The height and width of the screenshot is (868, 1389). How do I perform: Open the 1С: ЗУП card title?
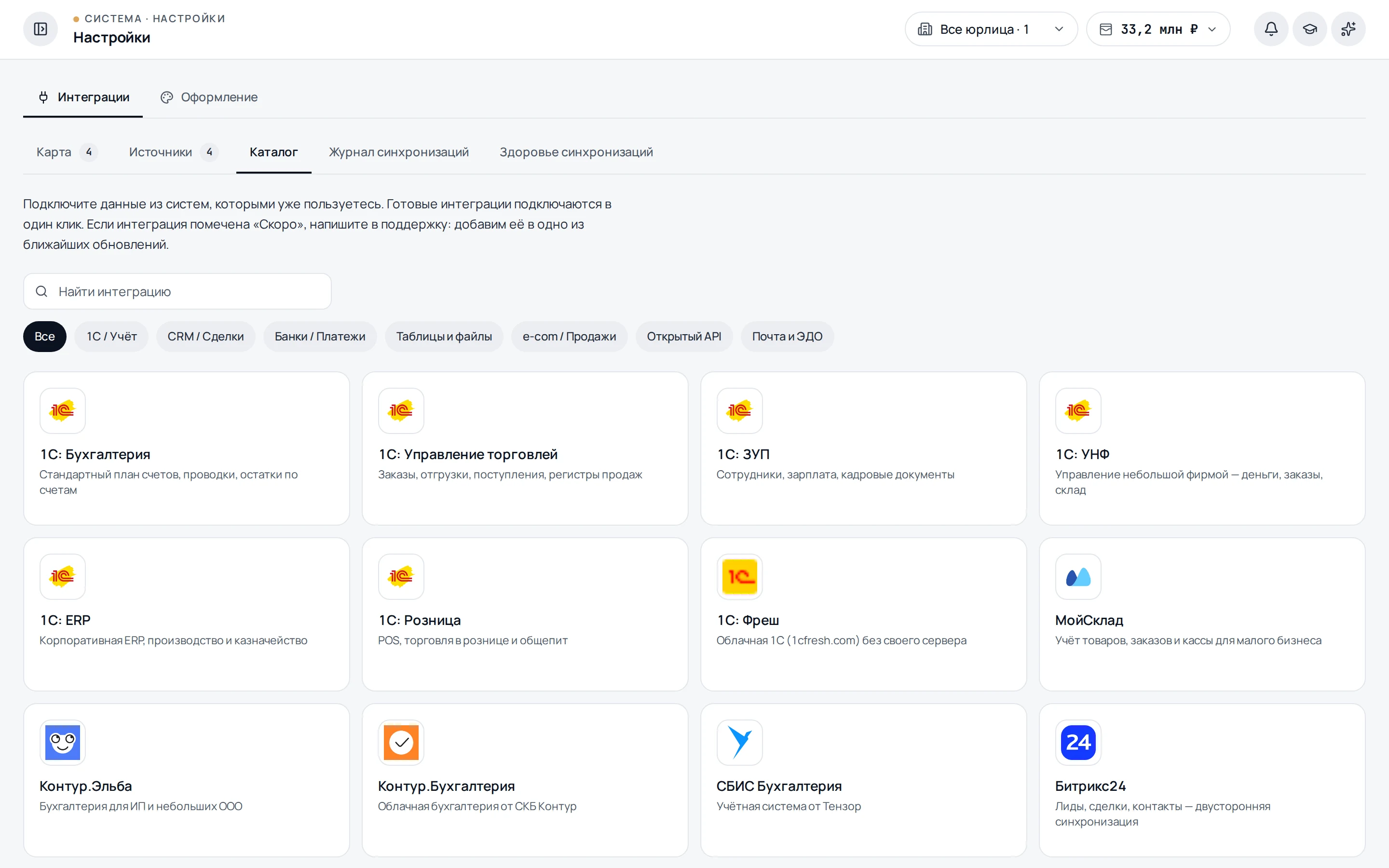click(x=743, y=455)
